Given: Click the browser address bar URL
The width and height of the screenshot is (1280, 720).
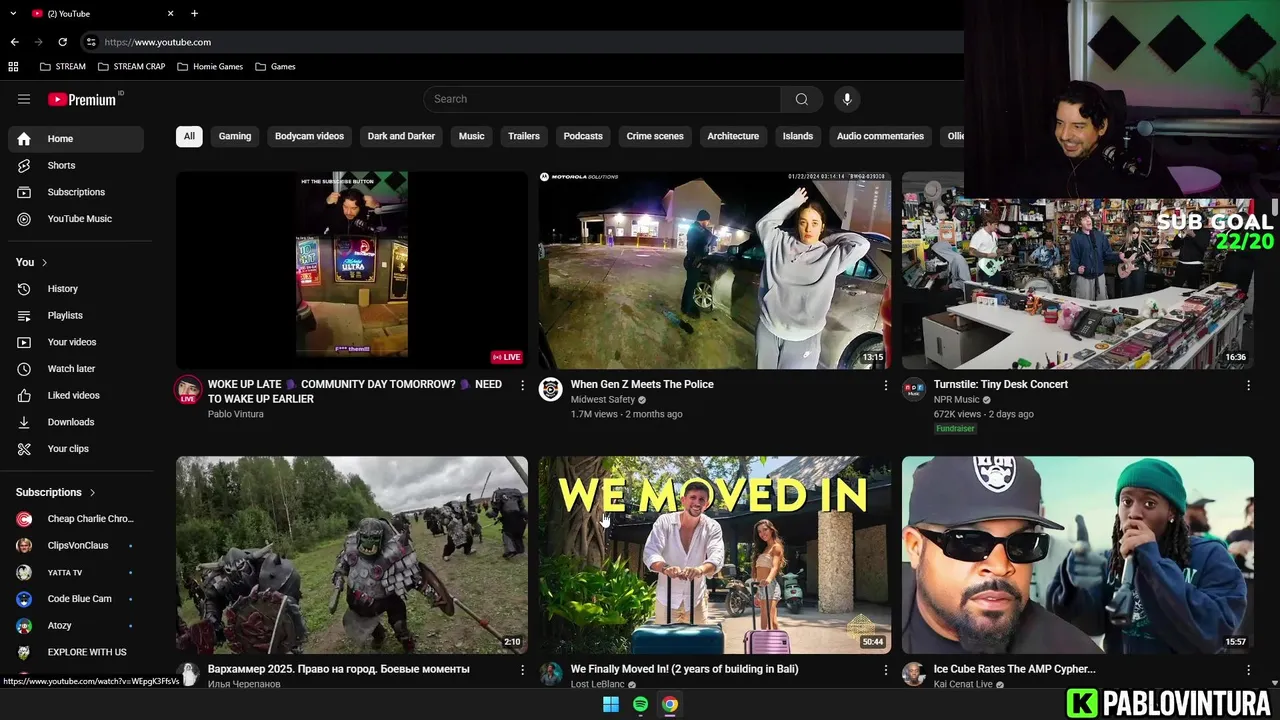Looking at the screenshot, I should [x=158, y=42].
